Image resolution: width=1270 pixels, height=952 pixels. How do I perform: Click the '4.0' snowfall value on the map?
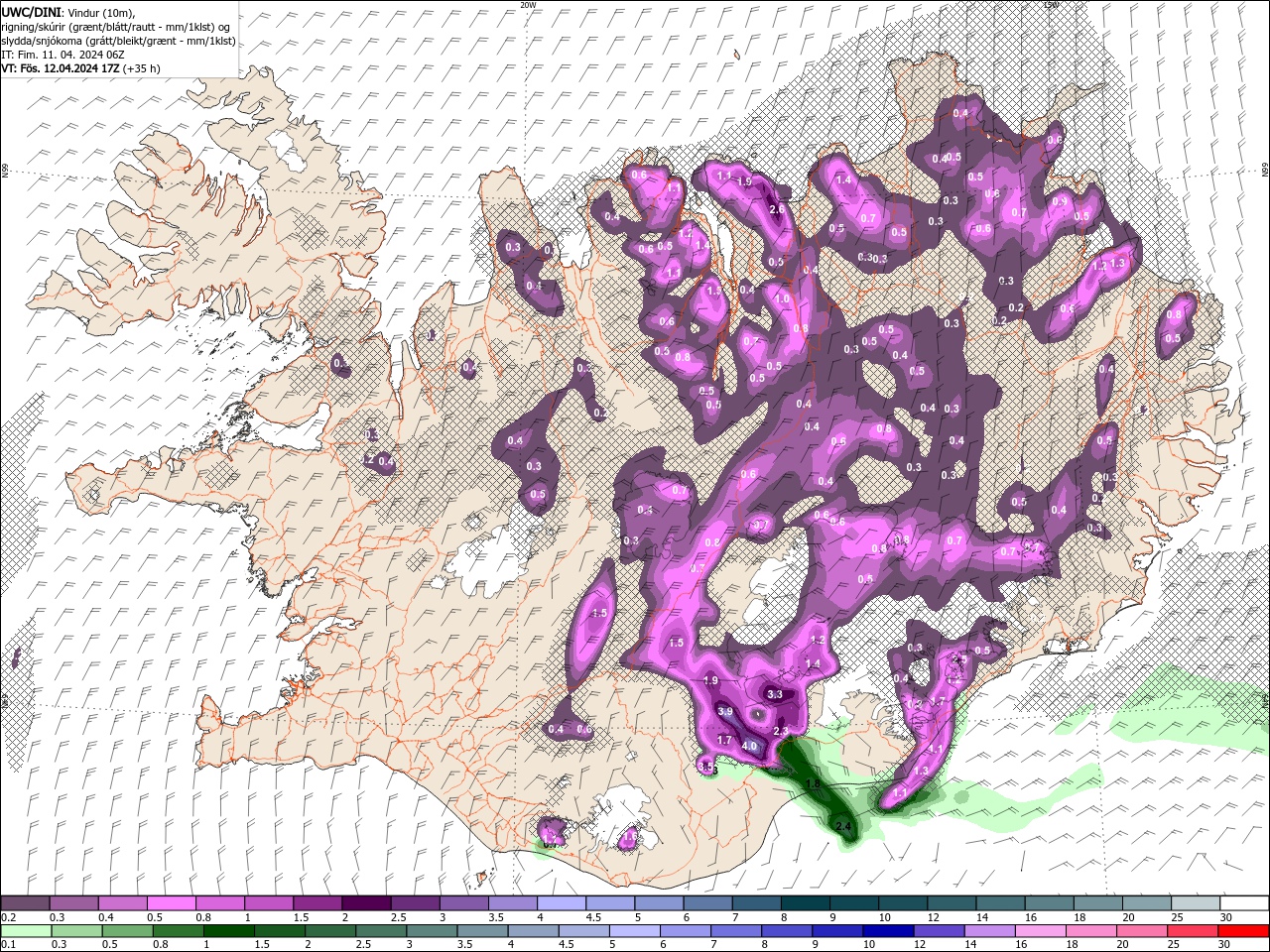(x=750, y=746)
